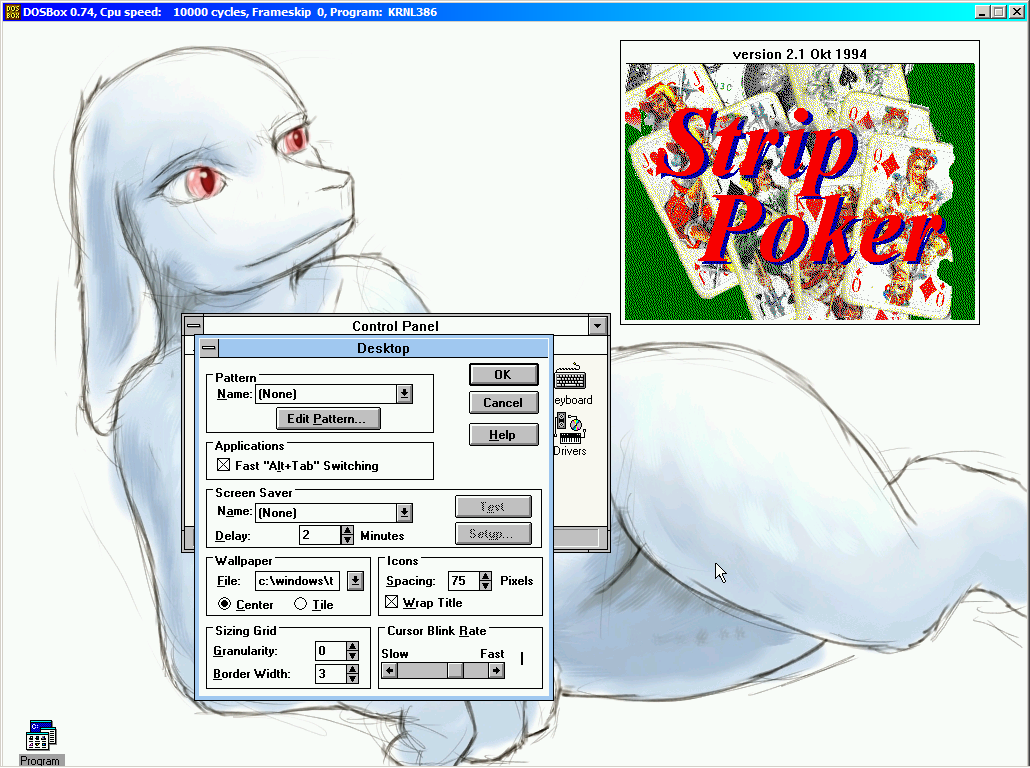Toggle the Wrap Title checkbox

pos(392,603)
